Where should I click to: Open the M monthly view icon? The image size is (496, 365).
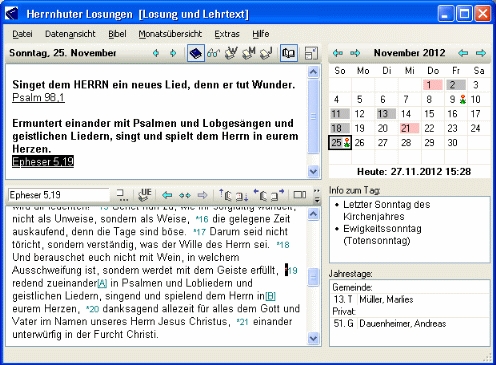(249, 53)
